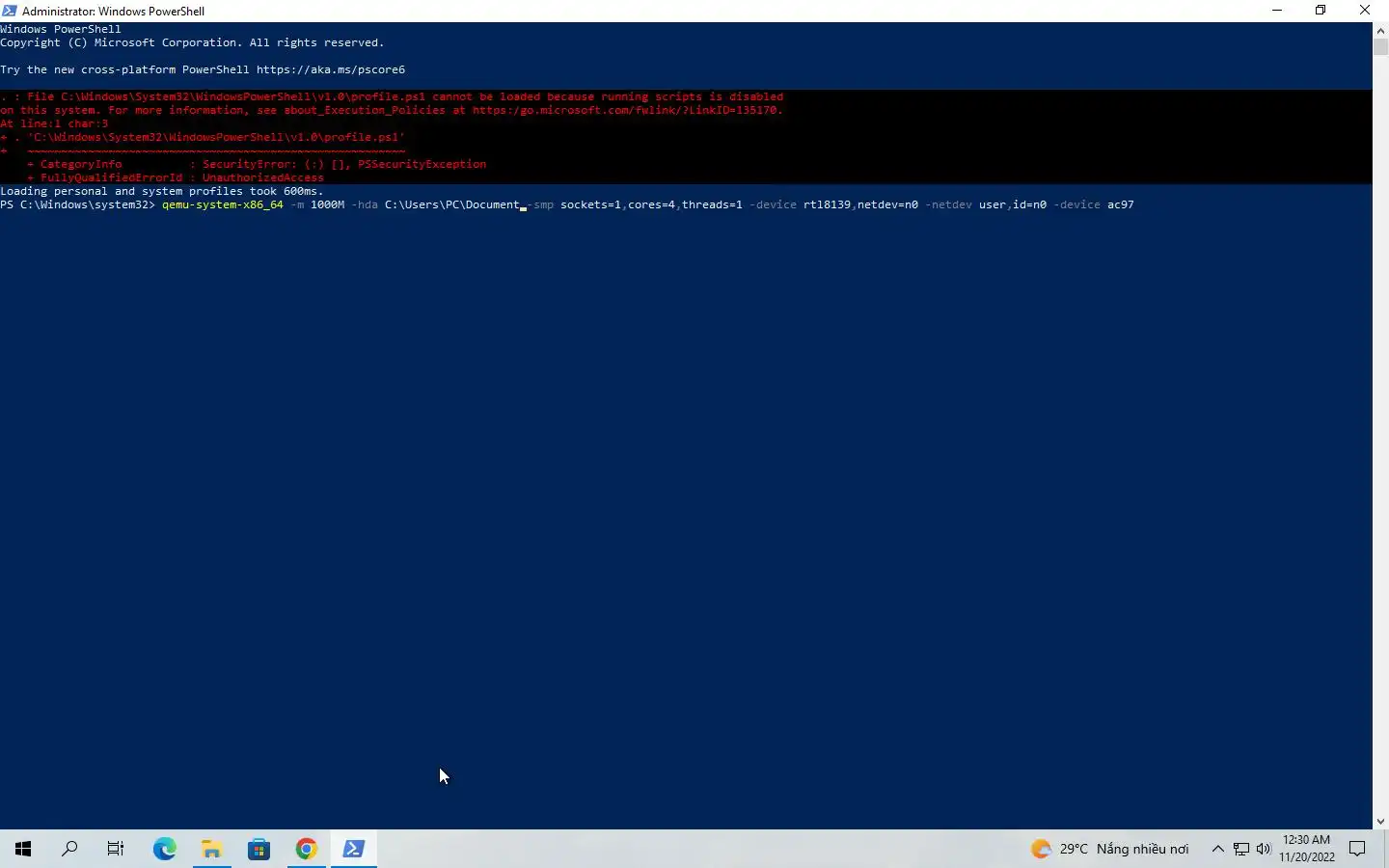Launch Microsoft Edge from taskbar
1389x868 pixels.
pos(165,849)
